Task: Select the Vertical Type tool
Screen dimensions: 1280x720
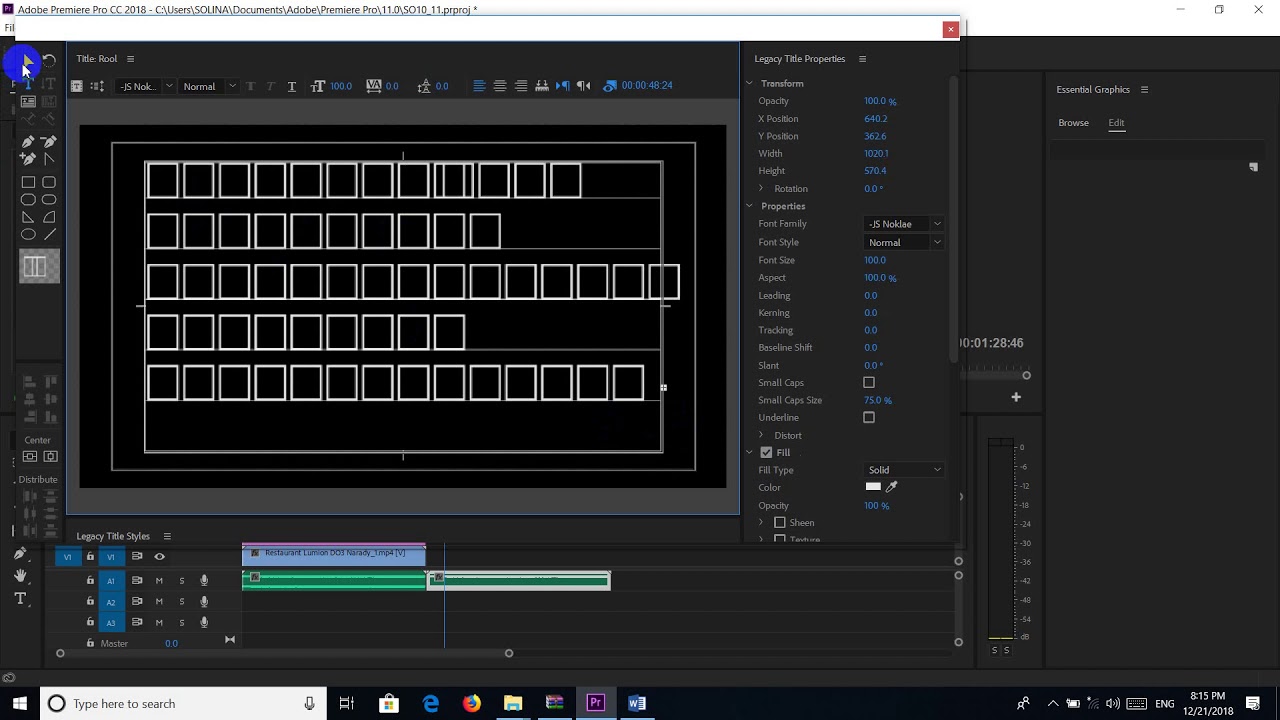Action: (x=49, y=83)
